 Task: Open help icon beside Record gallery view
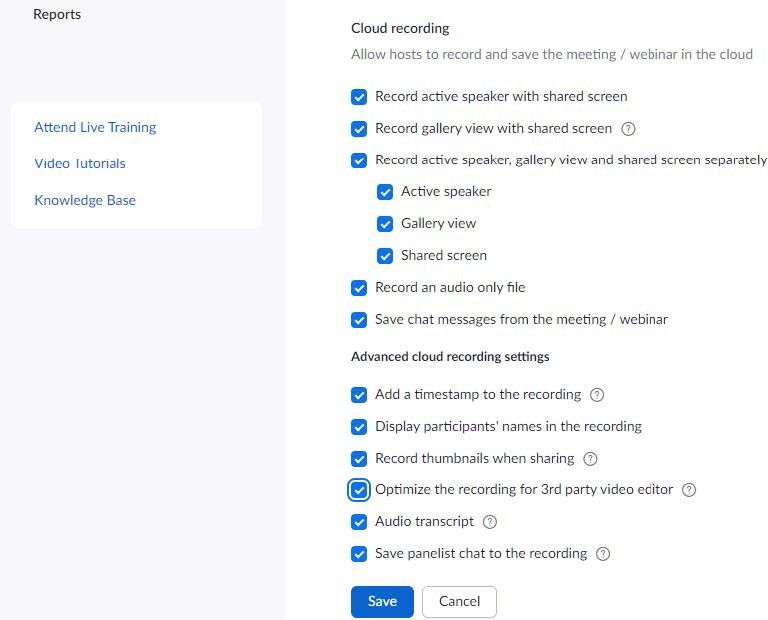pyautogui.click(x=628, y=129)
